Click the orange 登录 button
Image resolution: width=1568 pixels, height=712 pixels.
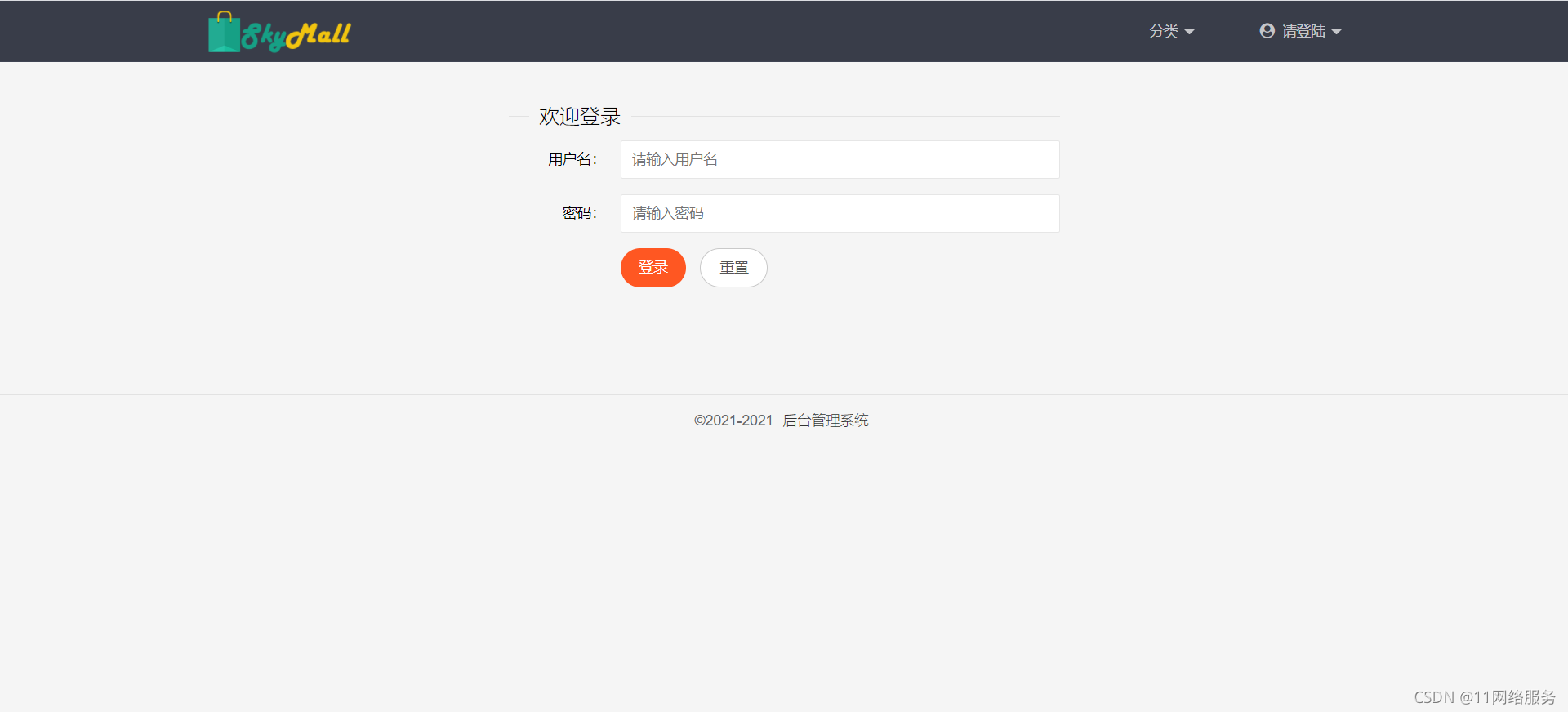coord(653,268)
